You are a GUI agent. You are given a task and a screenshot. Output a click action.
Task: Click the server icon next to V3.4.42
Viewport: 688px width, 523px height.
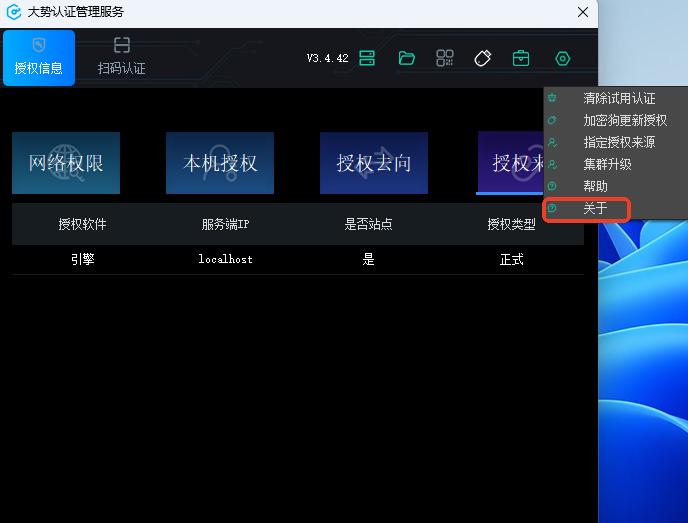367,58
